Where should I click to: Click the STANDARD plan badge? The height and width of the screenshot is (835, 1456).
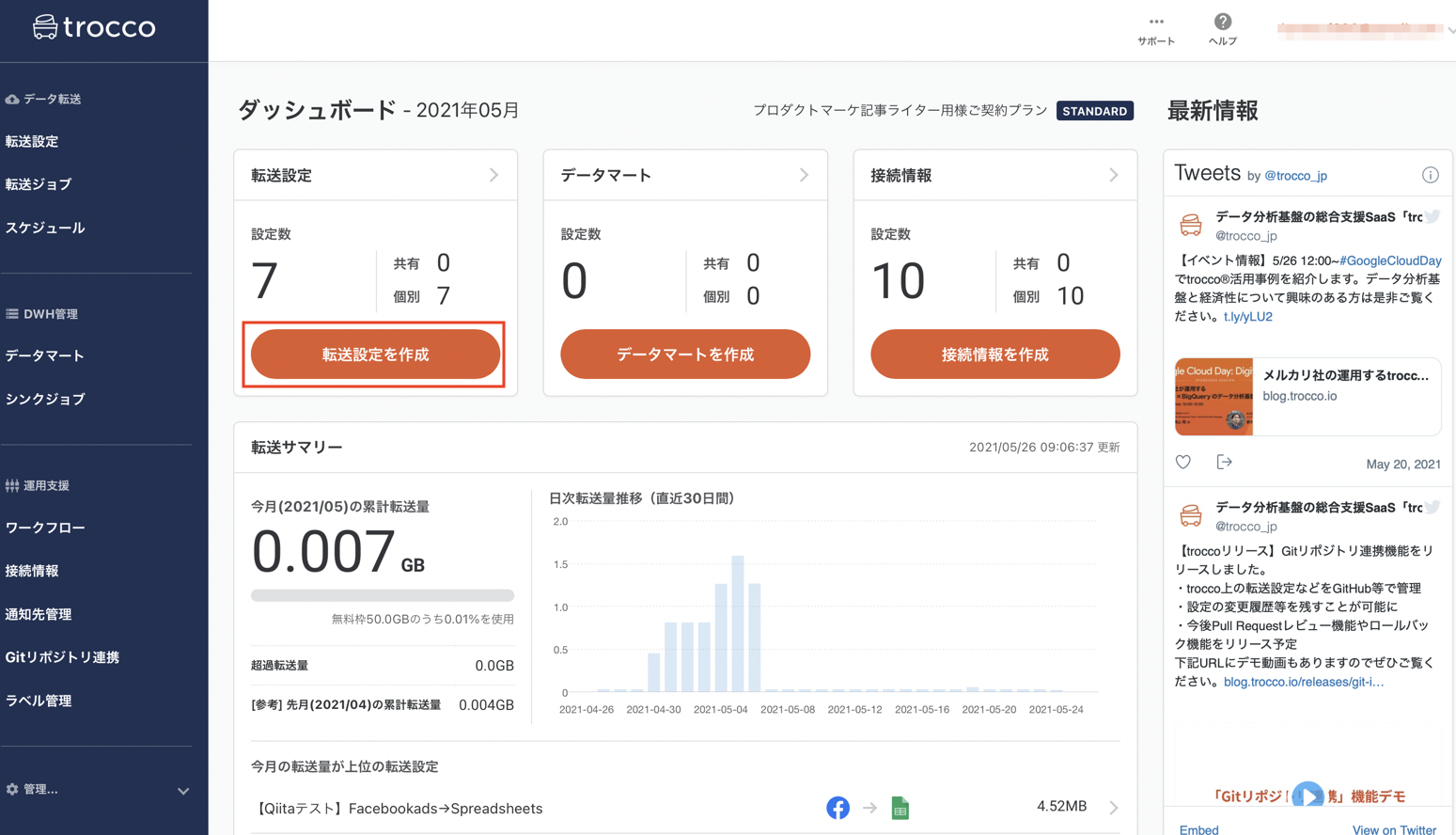[x=1095, y=111]
